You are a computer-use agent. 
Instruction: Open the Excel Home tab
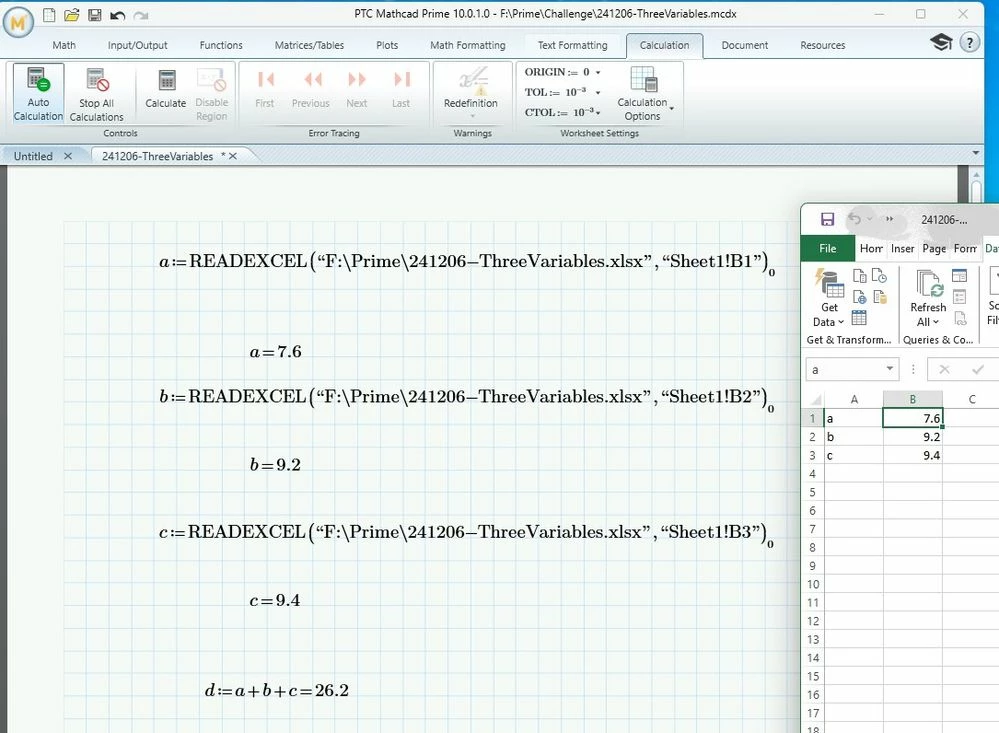[871, 249]
